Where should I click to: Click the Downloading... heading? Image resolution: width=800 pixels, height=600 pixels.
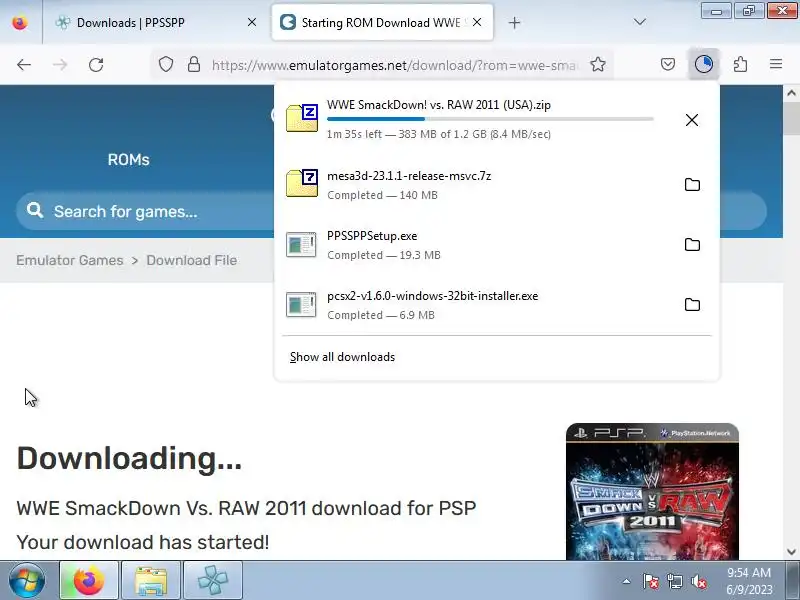pos(129,458)
